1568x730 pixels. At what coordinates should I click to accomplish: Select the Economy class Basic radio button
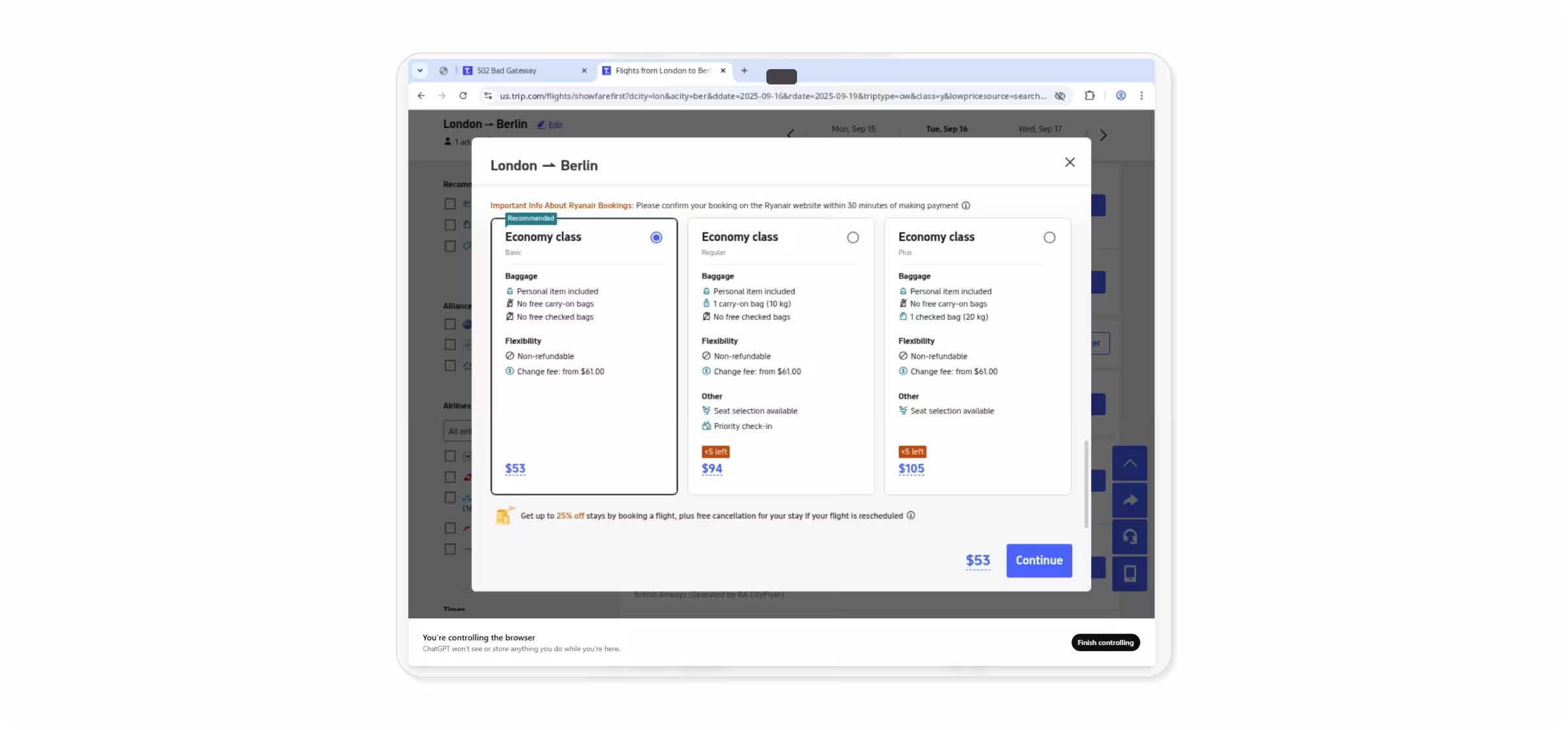[656, 238]
